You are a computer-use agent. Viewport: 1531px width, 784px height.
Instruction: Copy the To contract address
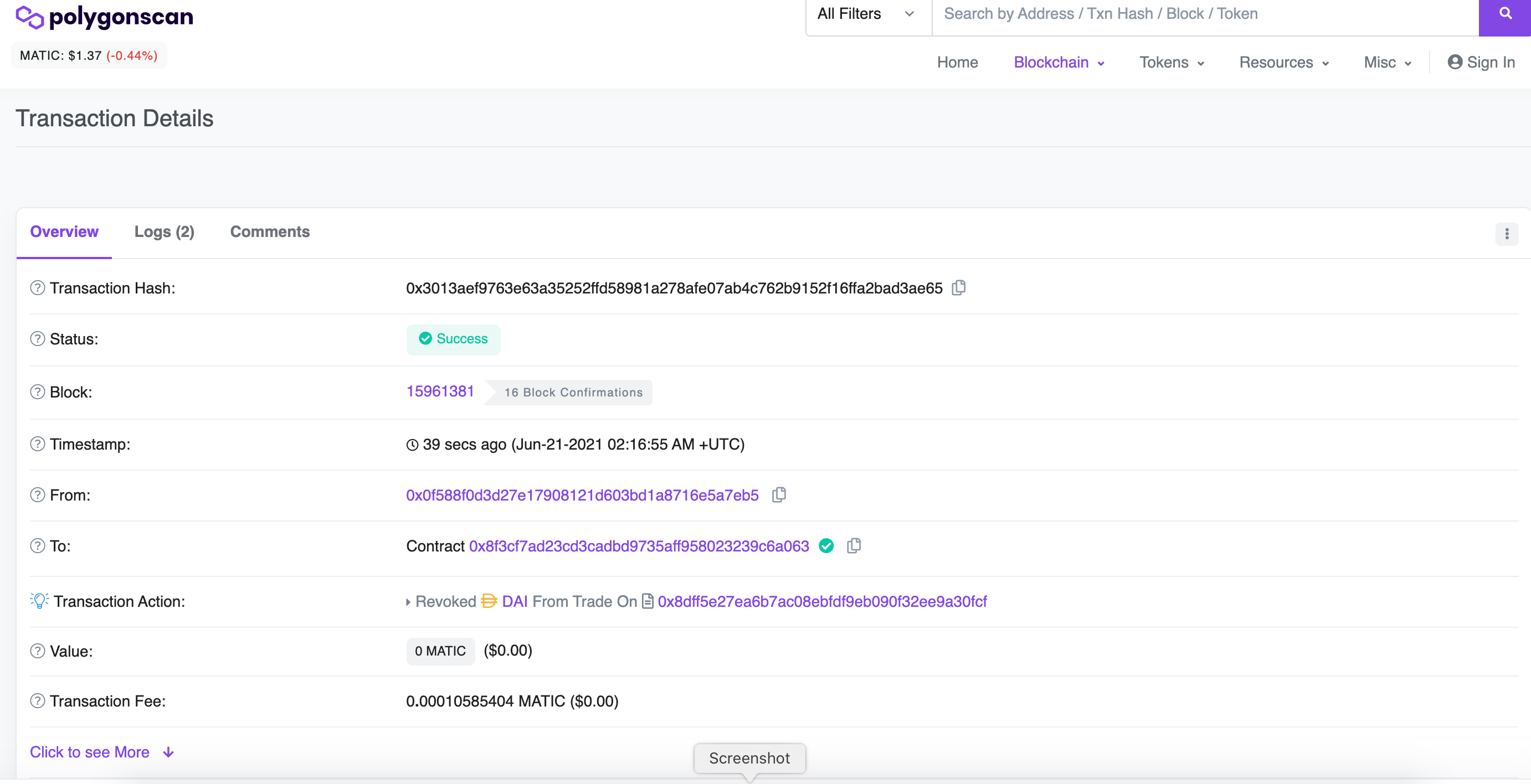[854, 546]
